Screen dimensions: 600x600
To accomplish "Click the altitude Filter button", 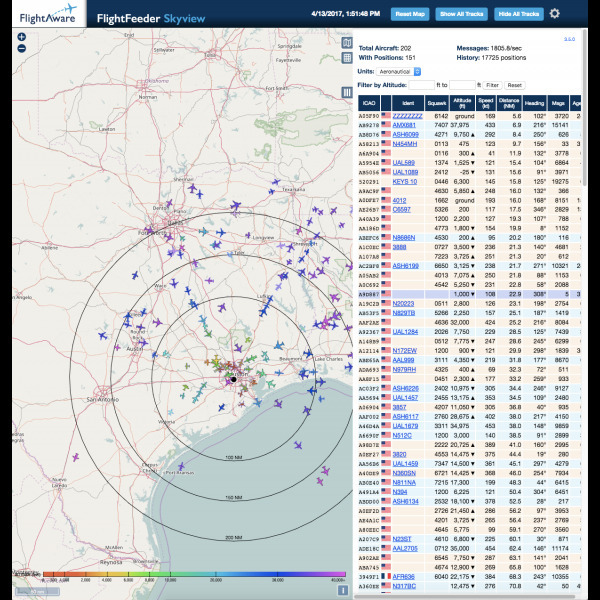I will point(492,86).
